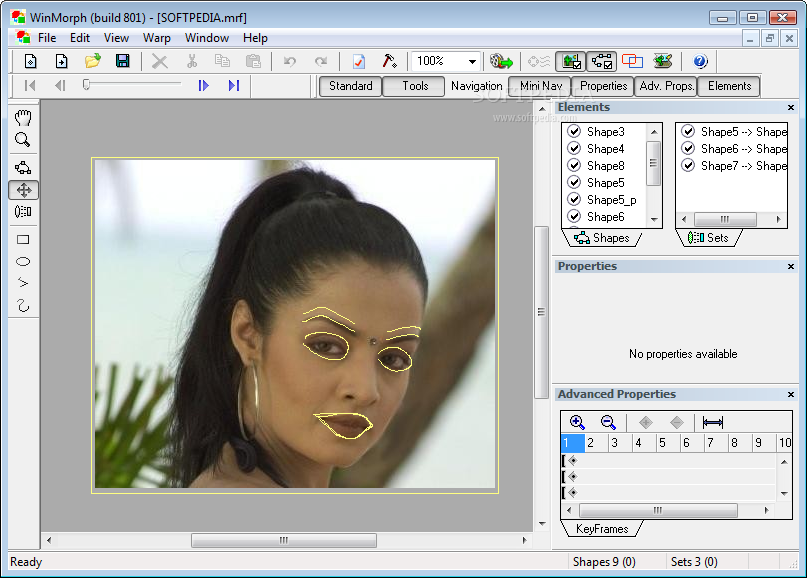
Task: Click the Paste clipboard icon
Action: (x=253, y=61)
